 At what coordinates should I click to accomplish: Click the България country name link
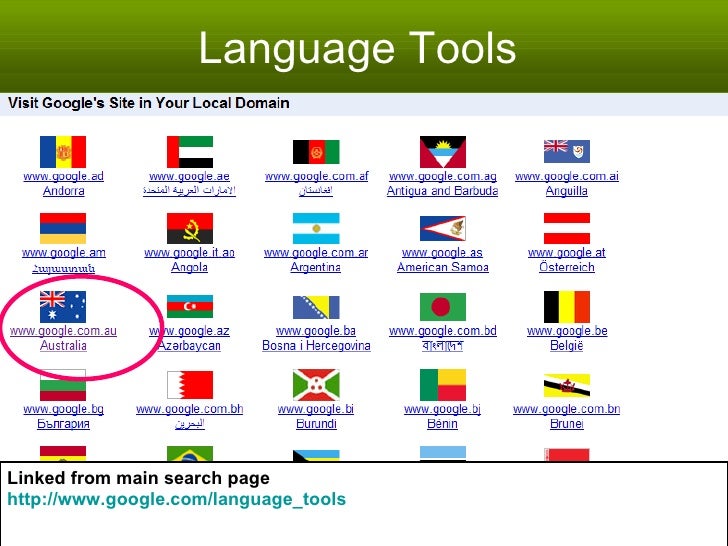(x=64, y=423)
